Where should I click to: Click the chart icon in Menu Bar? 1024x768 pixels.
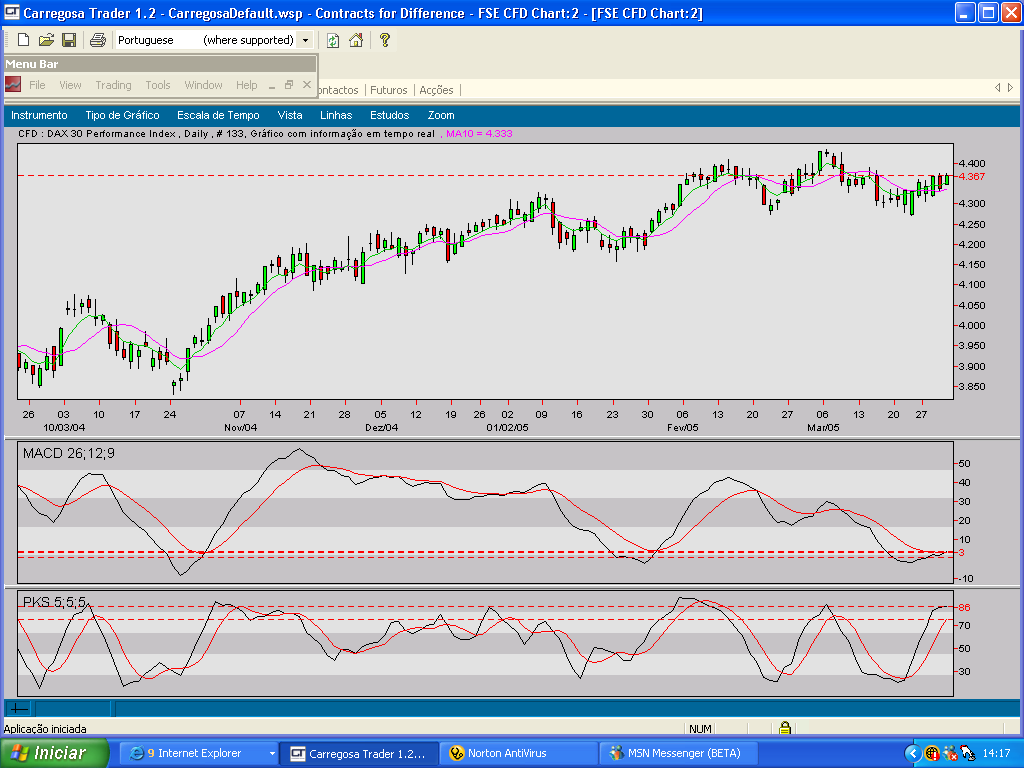click(x=13, y=85)
